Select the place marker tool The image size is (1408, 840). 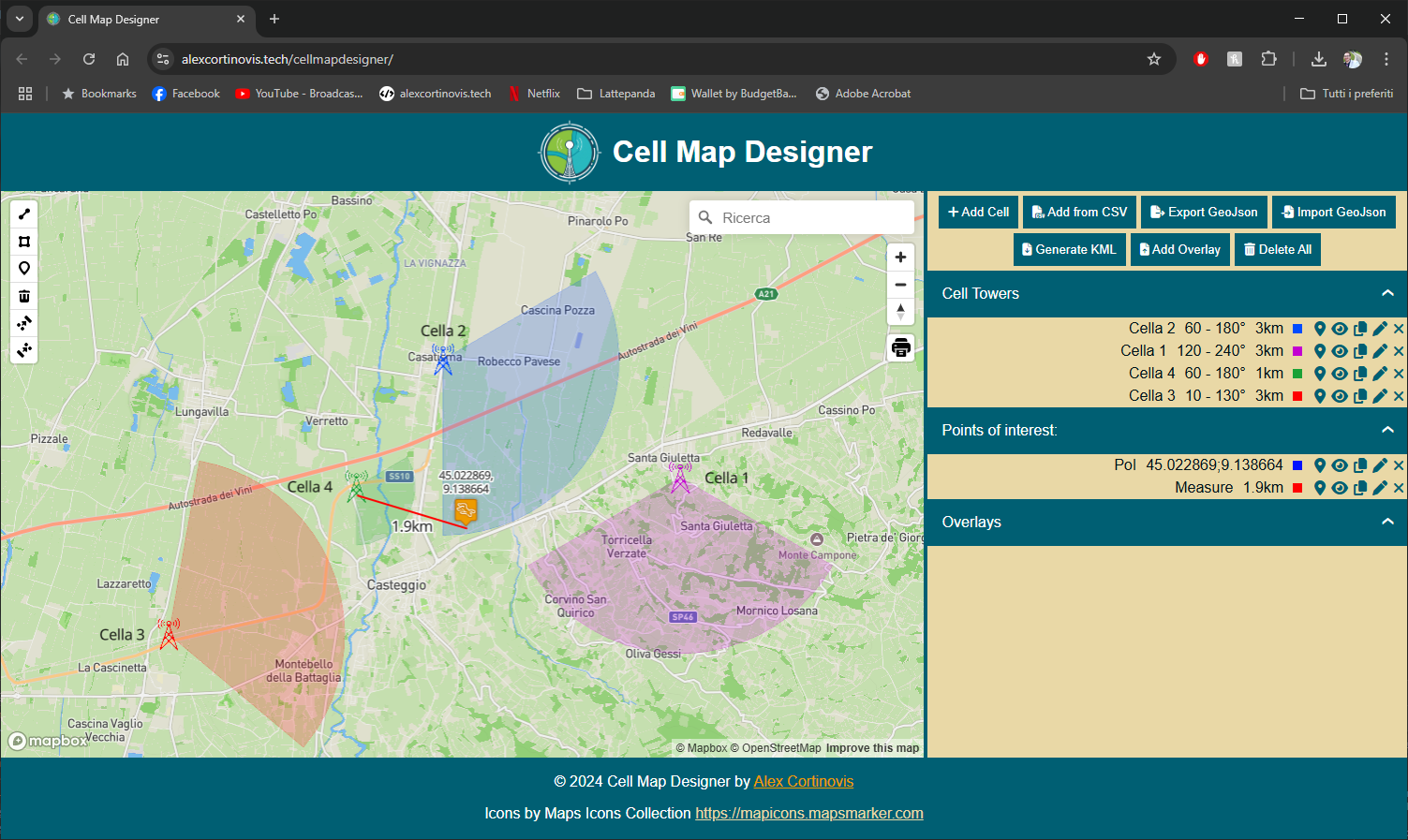point(23,268)
